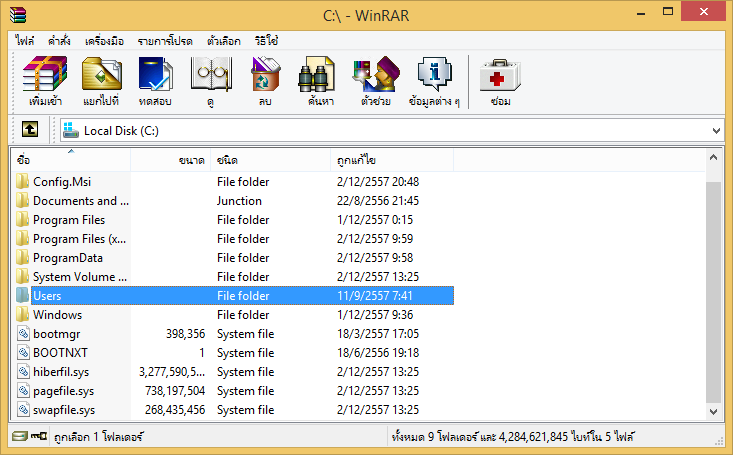Click the pagefile.sys file icon
This screenshot has height=455, width=733.
point(23,390)
